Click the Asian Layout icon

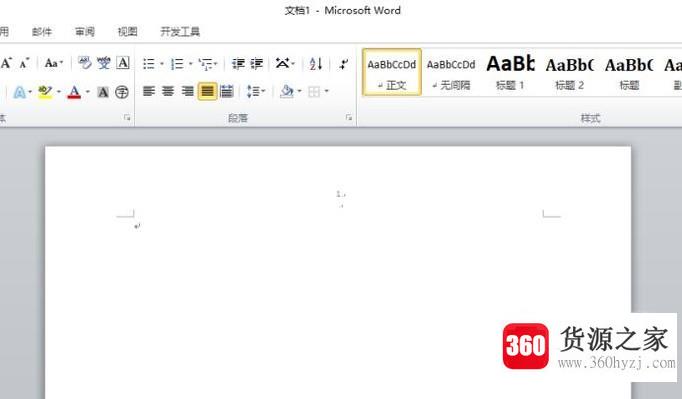point(282,64)
